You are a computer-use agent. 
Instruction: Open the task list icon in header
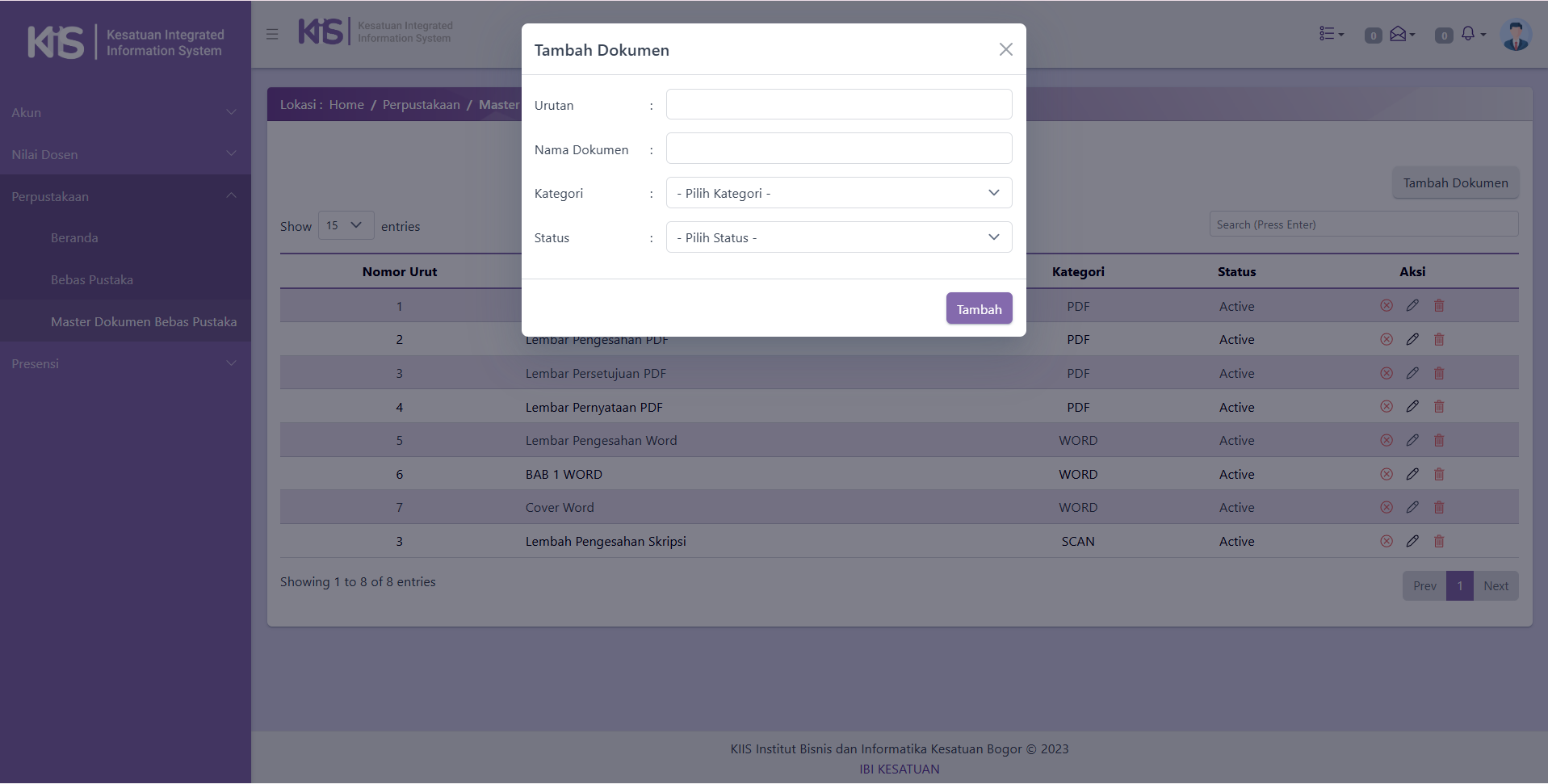click(1331, 34)
